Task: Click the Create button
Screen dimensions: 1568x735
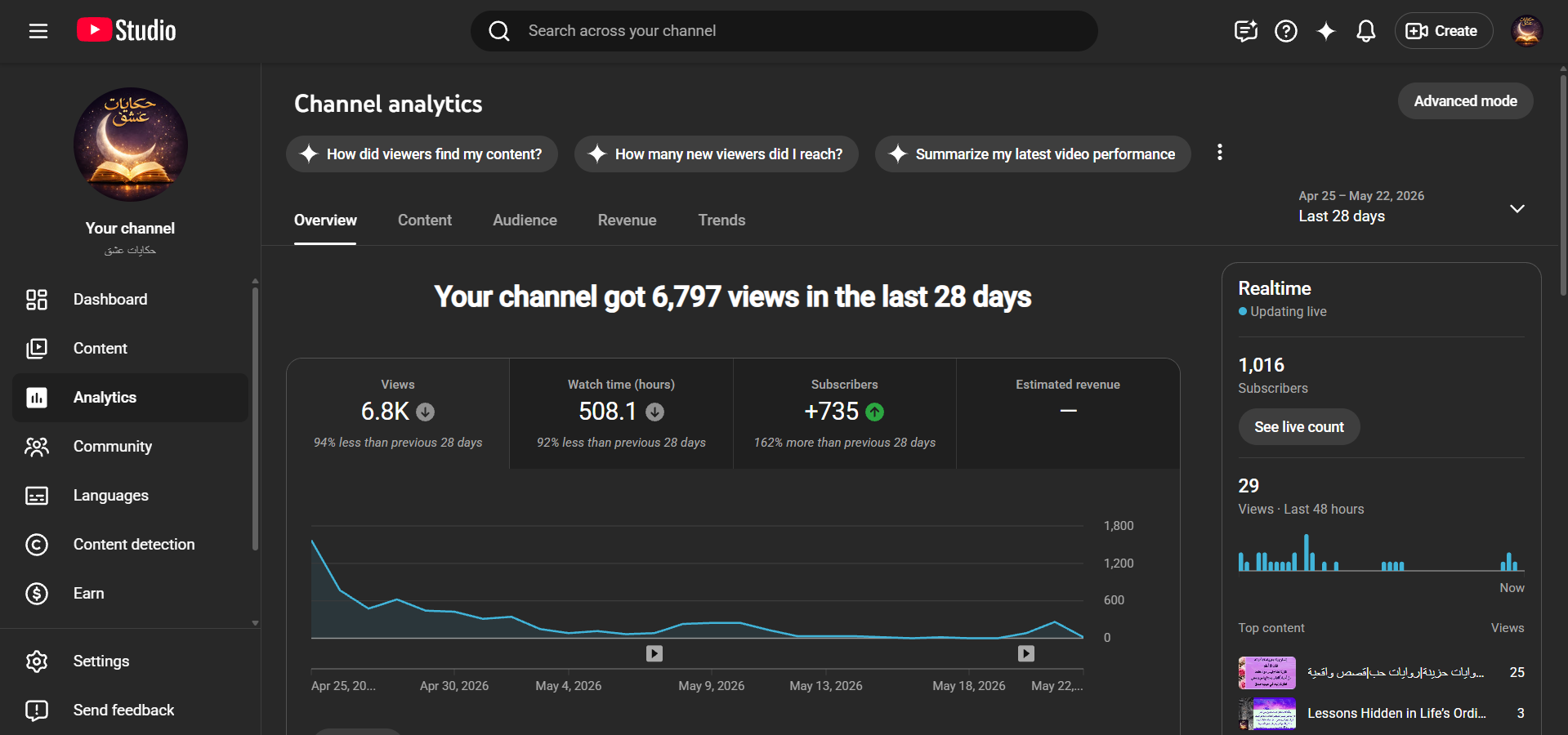Action: [x=1443, y=31]
